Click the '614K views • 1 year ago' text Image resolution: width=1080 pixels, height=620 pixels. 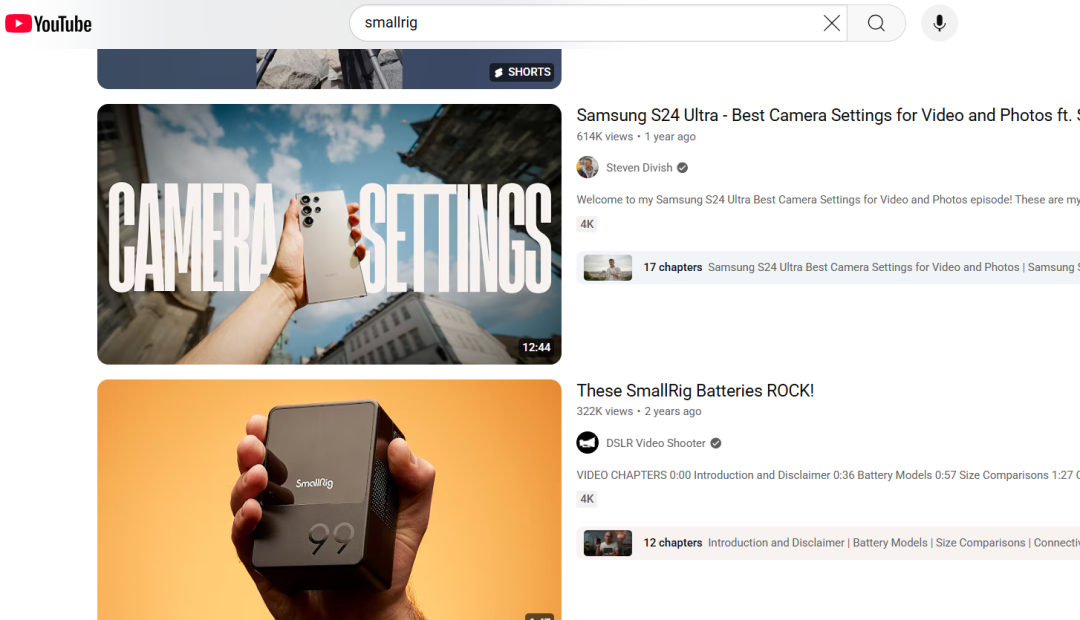pos(636,136)
